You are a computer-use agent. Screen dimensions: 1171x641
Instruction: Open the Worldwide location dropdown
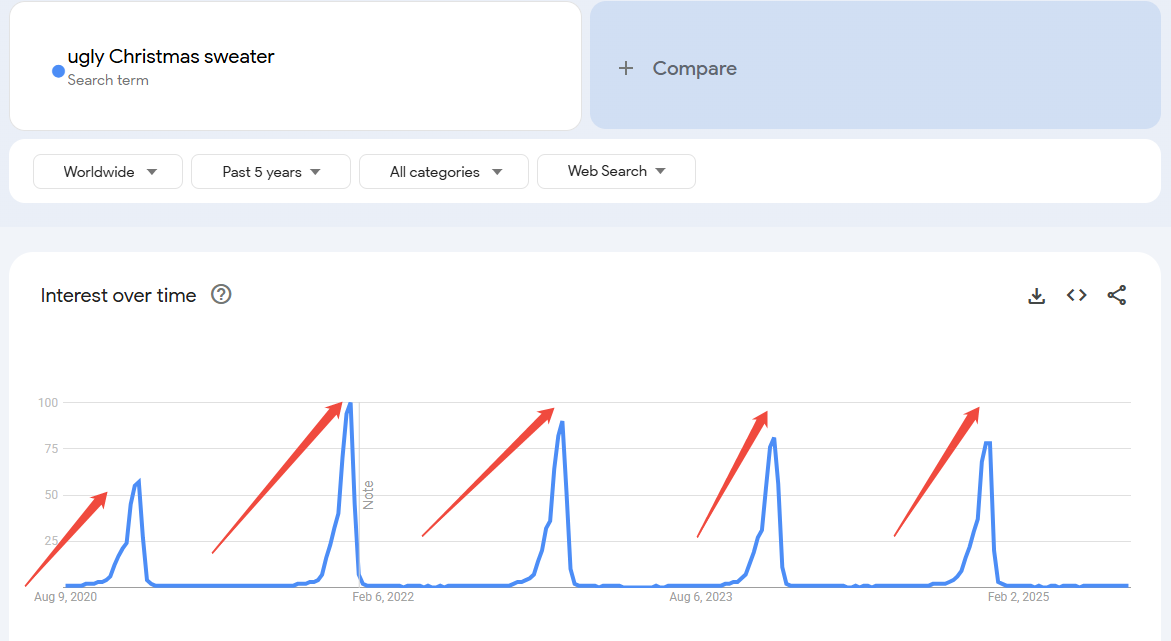[107, 171]
